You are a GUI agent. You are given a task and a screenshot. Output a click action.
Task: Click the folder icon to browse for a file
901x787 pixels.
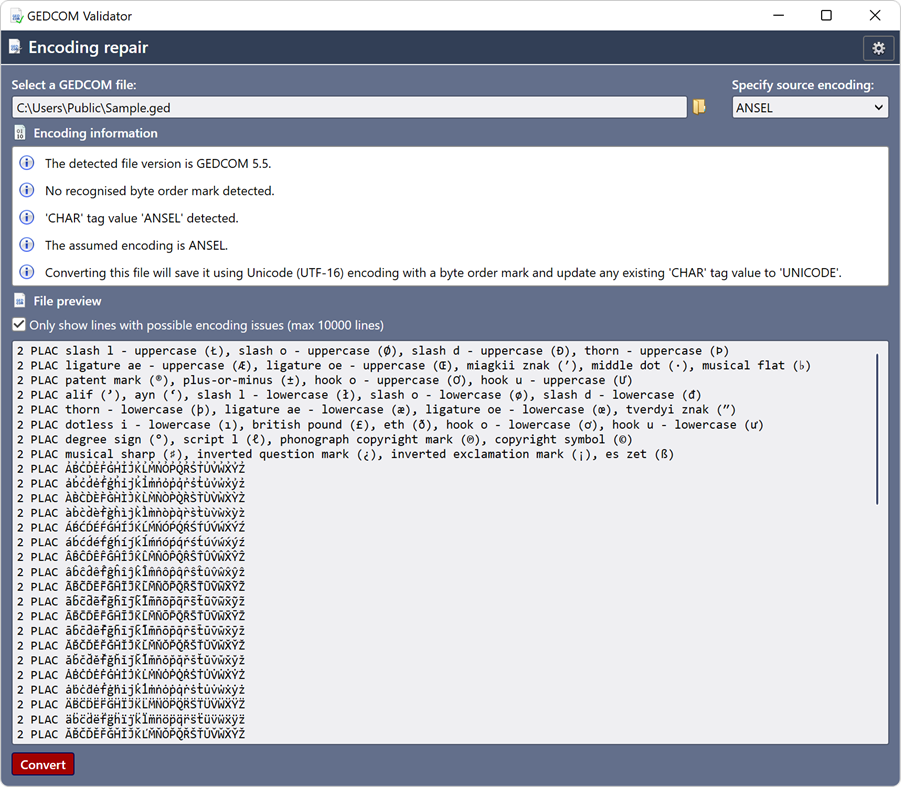pos(700,107)
